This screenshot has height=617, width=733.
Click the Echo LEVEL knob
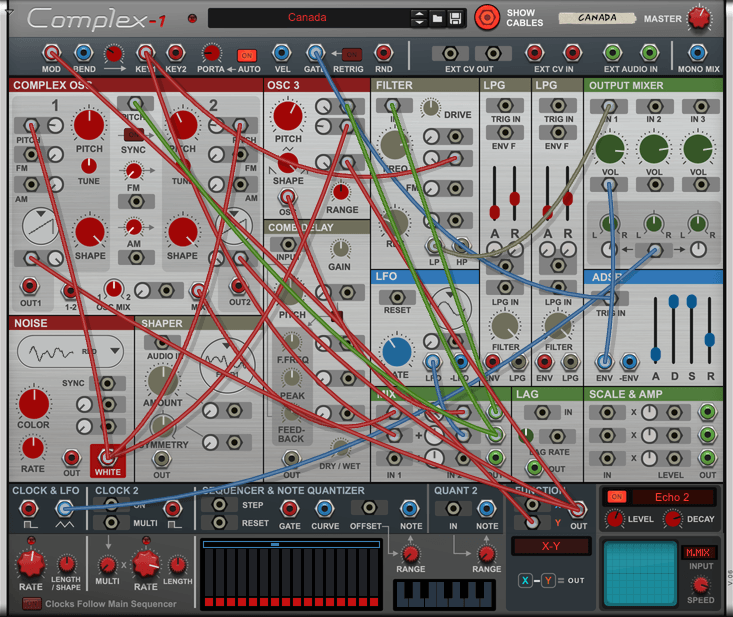[x=615, y=519]
